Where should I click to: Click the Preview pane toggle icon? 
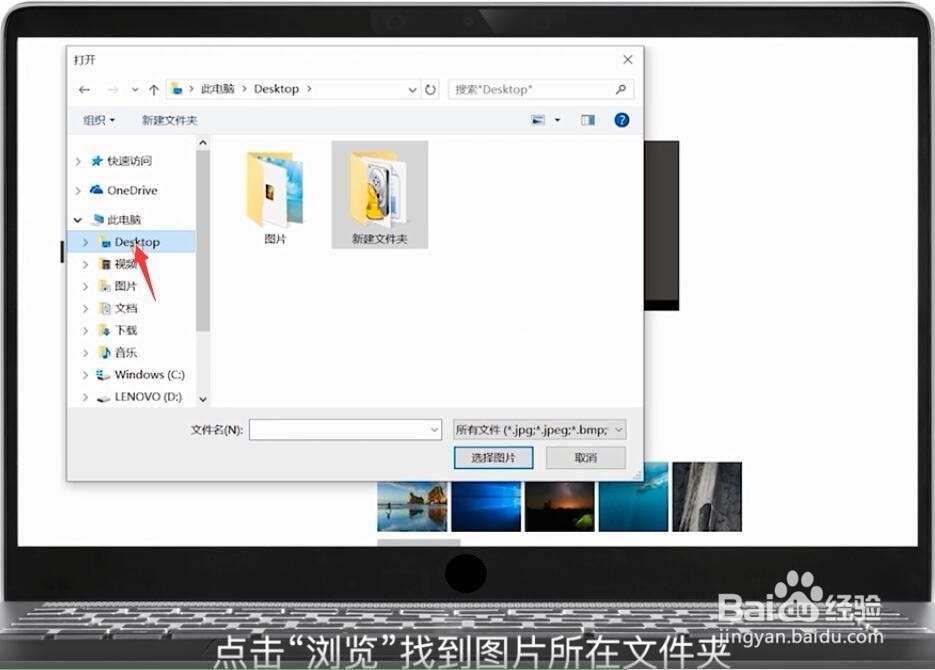tap(588, 119)
